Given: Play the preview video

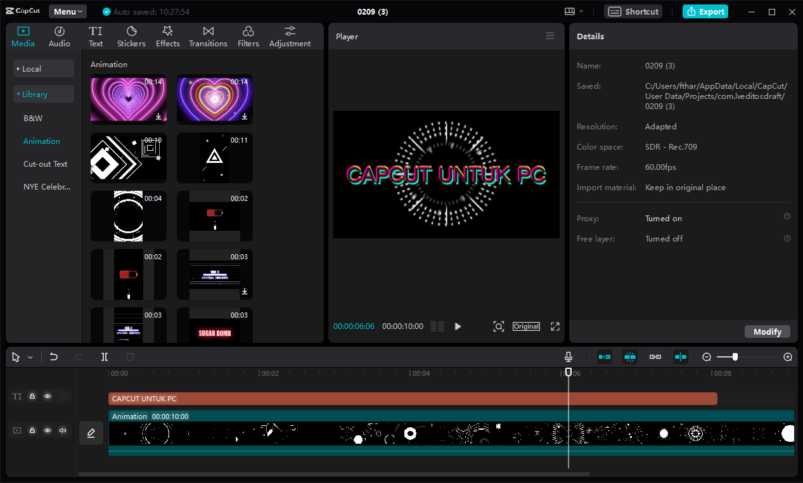Looking at the screenshot, I should (x=458, y=326).
